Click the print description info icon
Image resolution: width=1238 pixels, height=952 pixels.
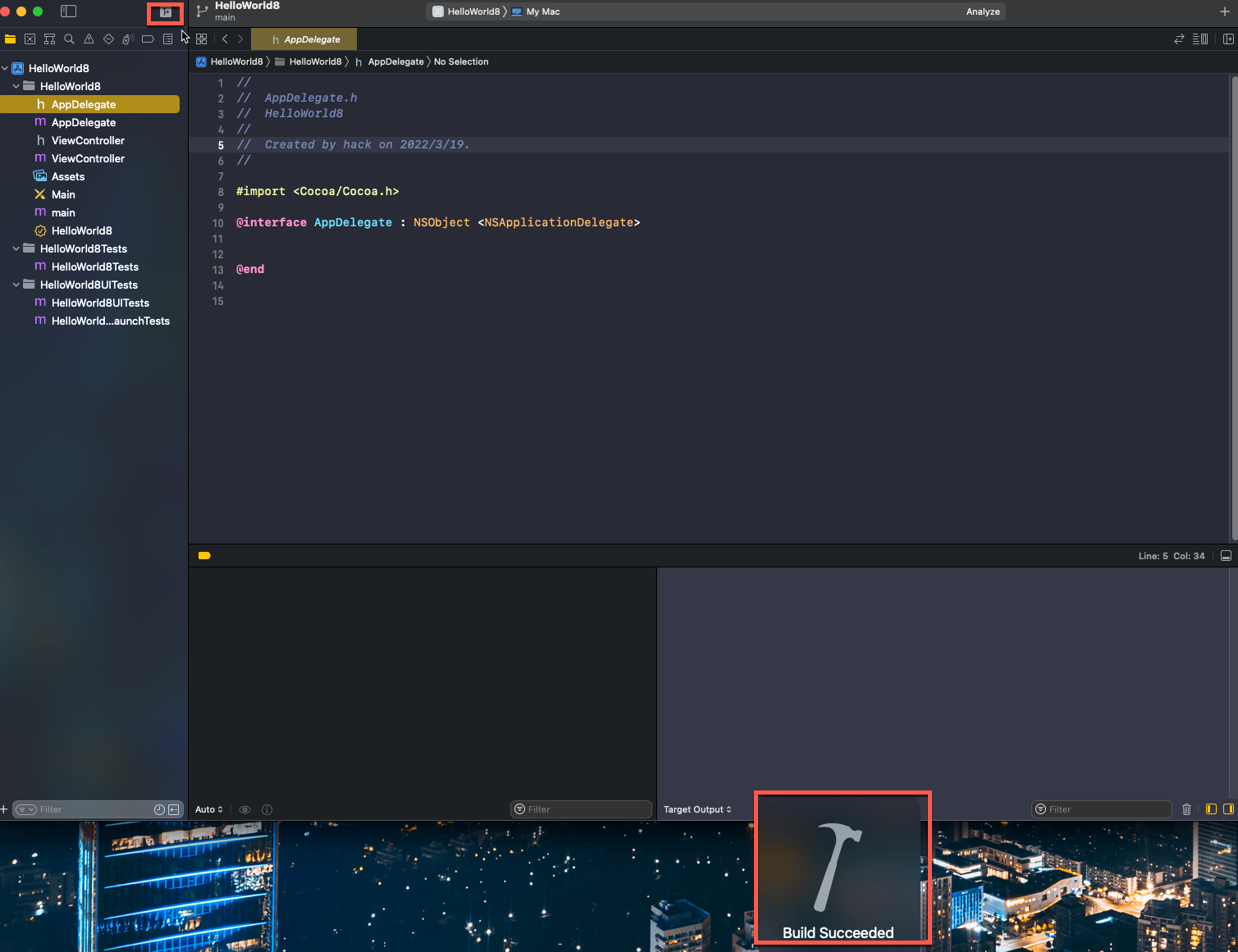click(267, 809)
